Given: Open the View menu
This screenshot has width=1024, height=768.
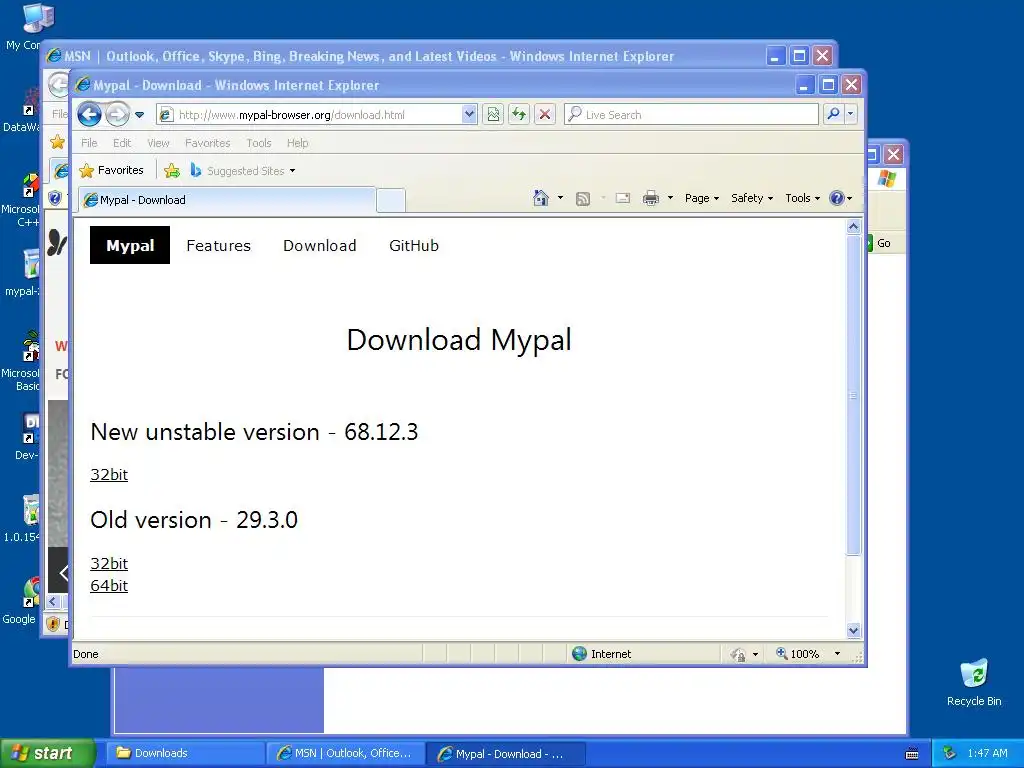Looking at the screenshot, I should [x=158, y=143].
